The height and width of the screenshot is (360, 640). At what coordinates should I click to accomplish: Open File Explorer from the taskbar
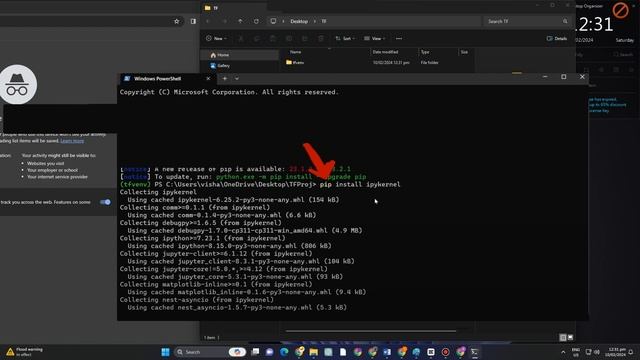tap(313, 352)
